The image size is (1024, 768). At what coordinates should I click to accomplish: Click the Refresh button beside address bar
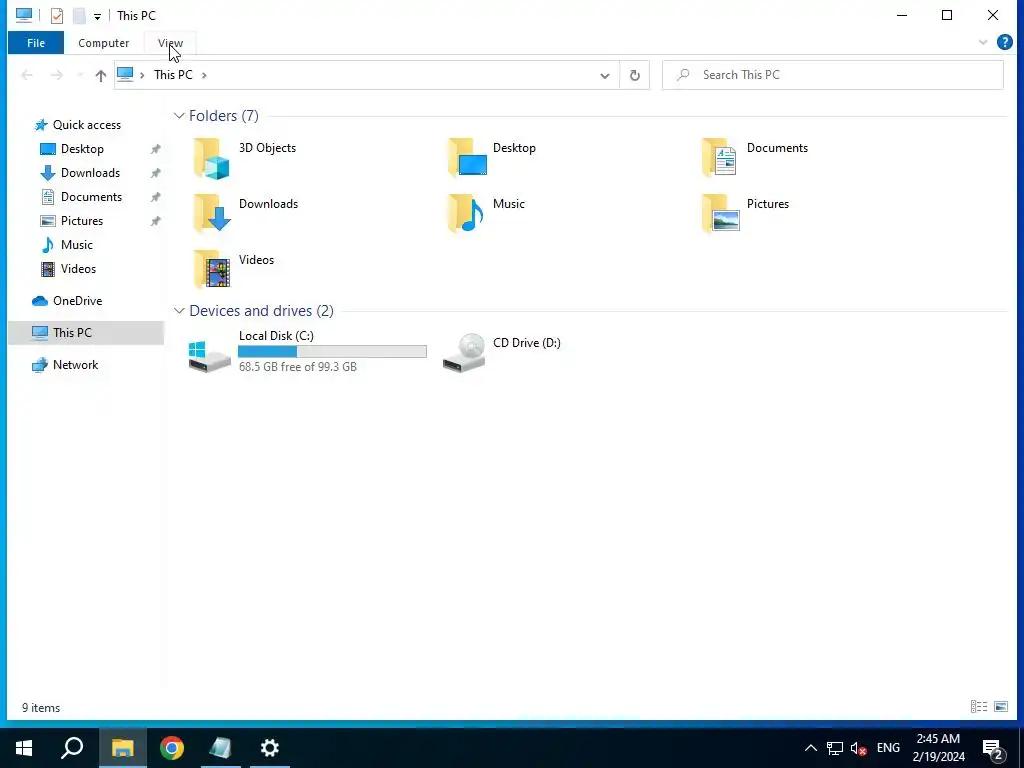point(634,75)
